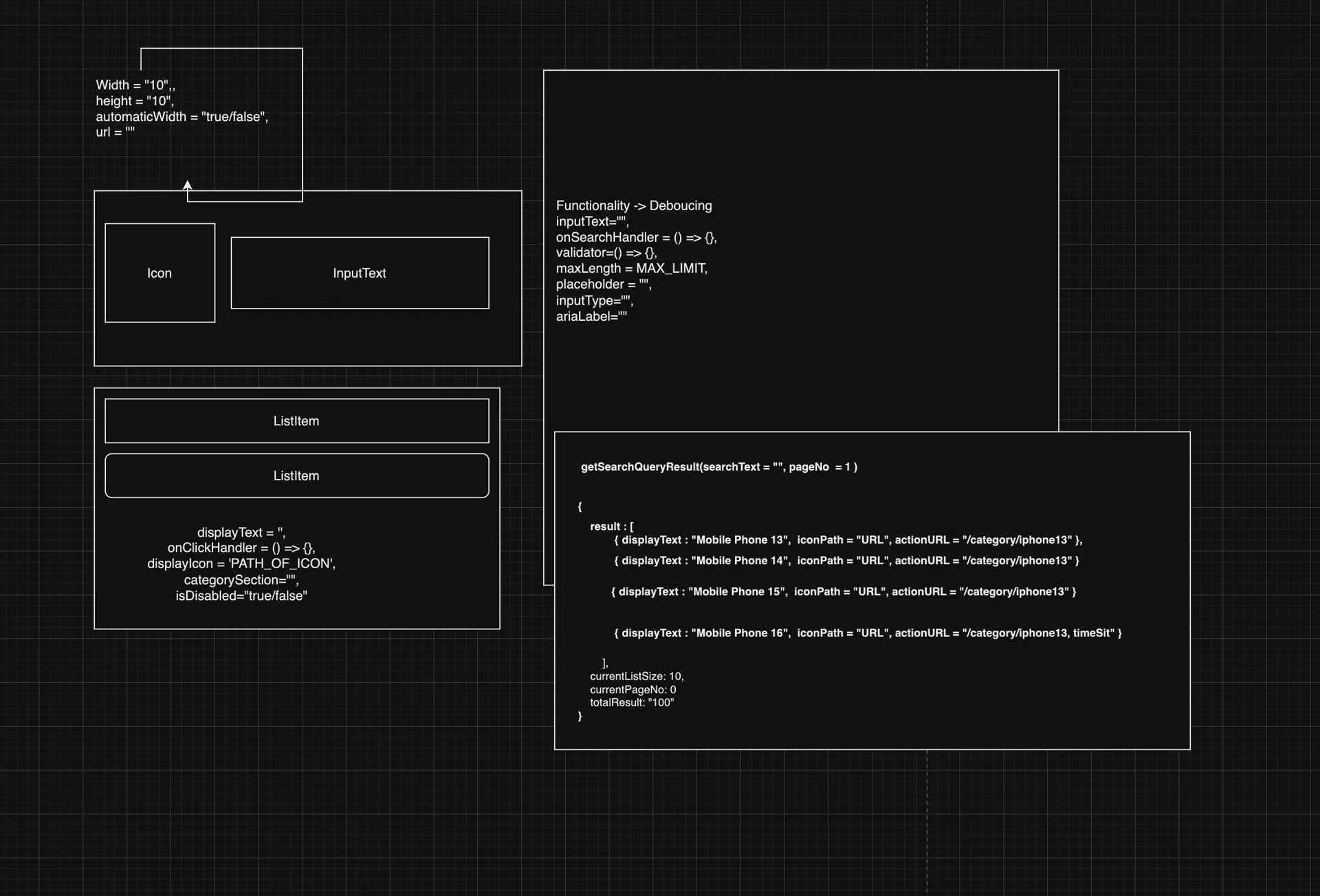Click the 'displayText = '',' line under ListItem
Screen dimensions: 1320x896
pos(241,533)
